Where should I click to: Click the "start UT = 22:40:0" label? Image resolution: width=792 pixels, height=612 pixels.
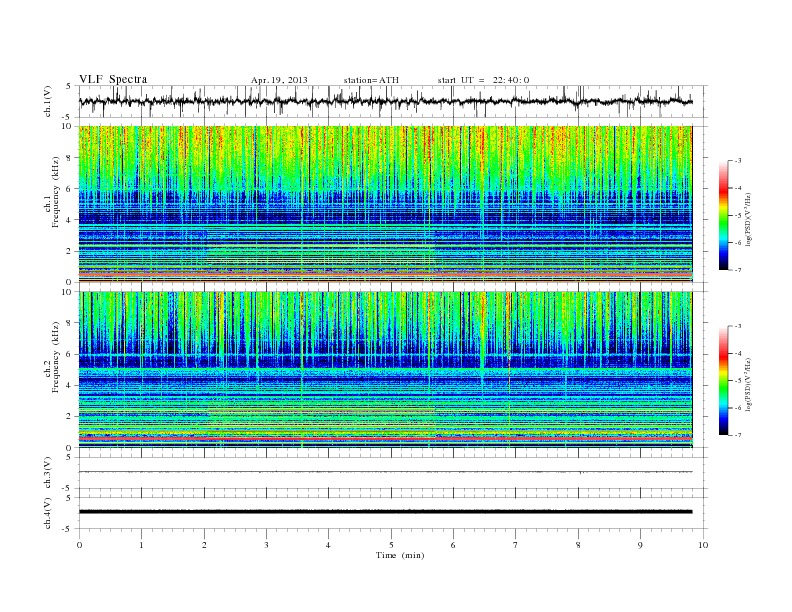(x=483, y=80)
